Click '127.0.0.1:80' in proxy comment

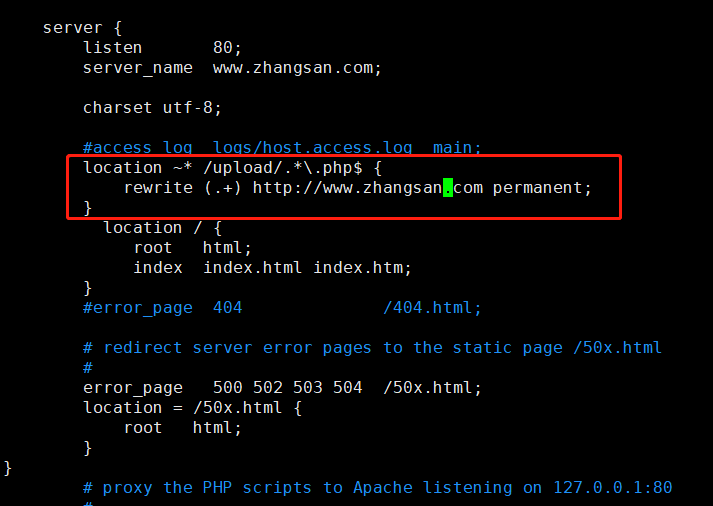point(613,488)
